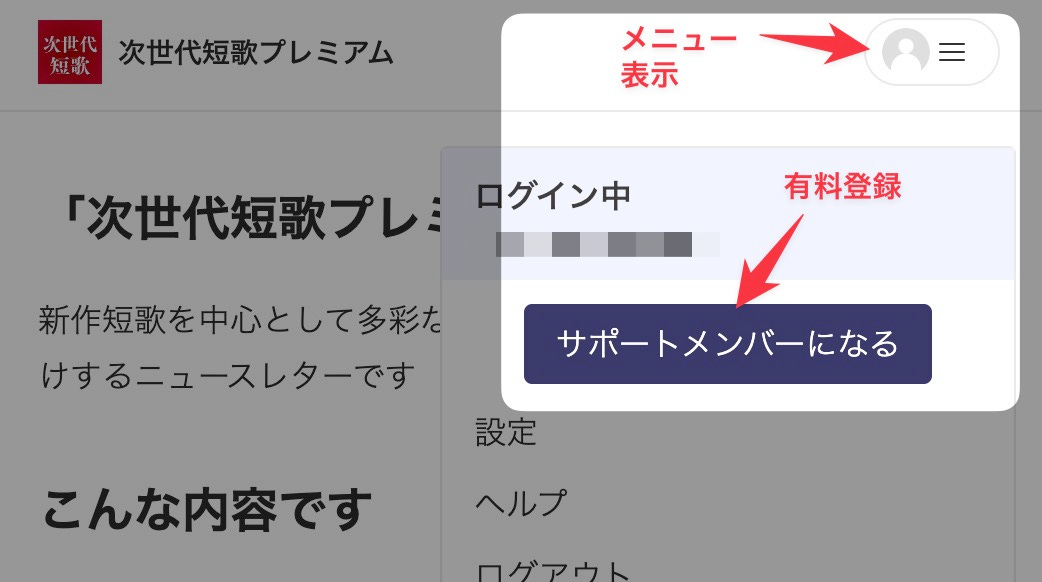Choose ログアウト menu entry
The width and height of the screenshot is (1042, 582).
tap(553, 570)
